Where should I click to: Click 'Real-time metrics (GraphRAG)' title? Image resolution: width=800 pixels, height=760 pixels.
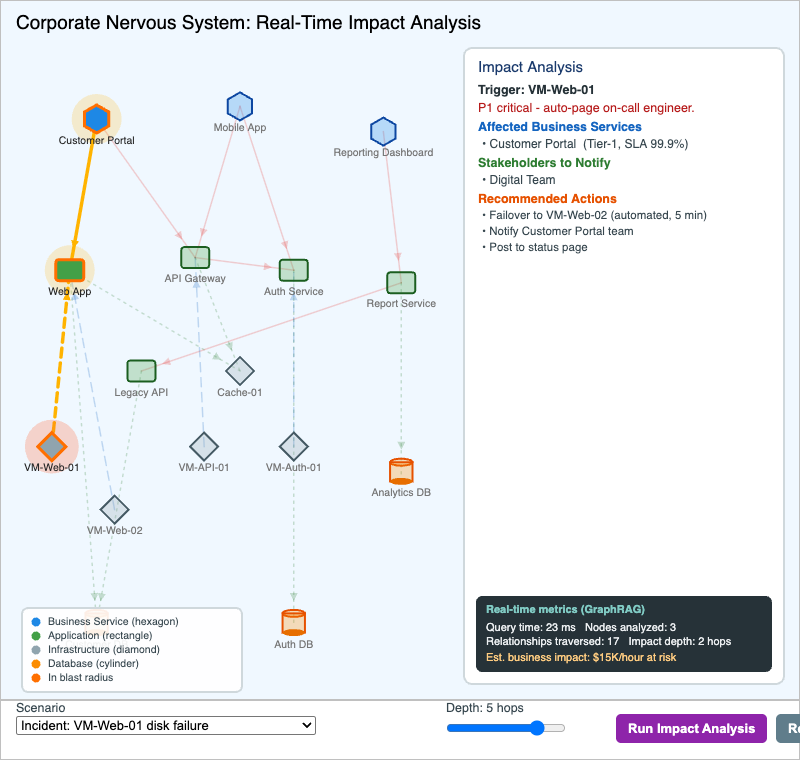click(x=565, y=610)
